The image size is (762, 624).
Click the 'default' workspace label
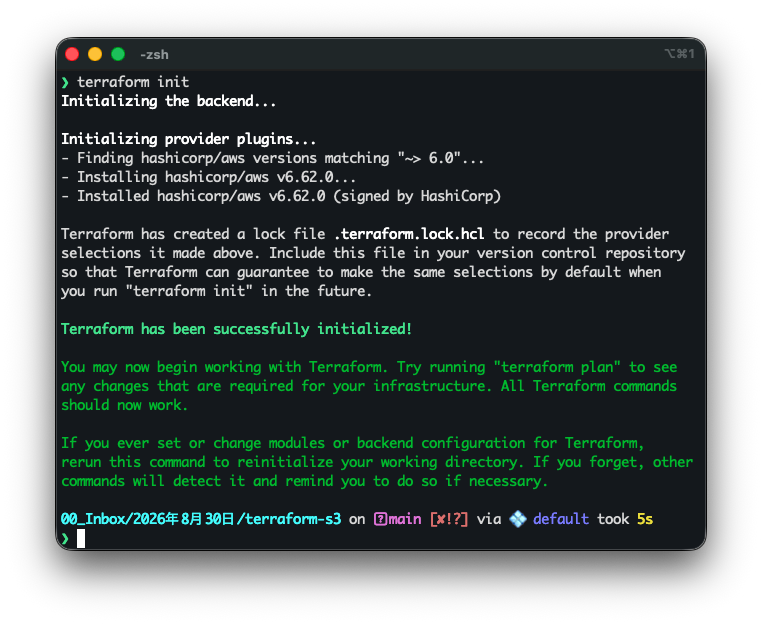point(561,519)
